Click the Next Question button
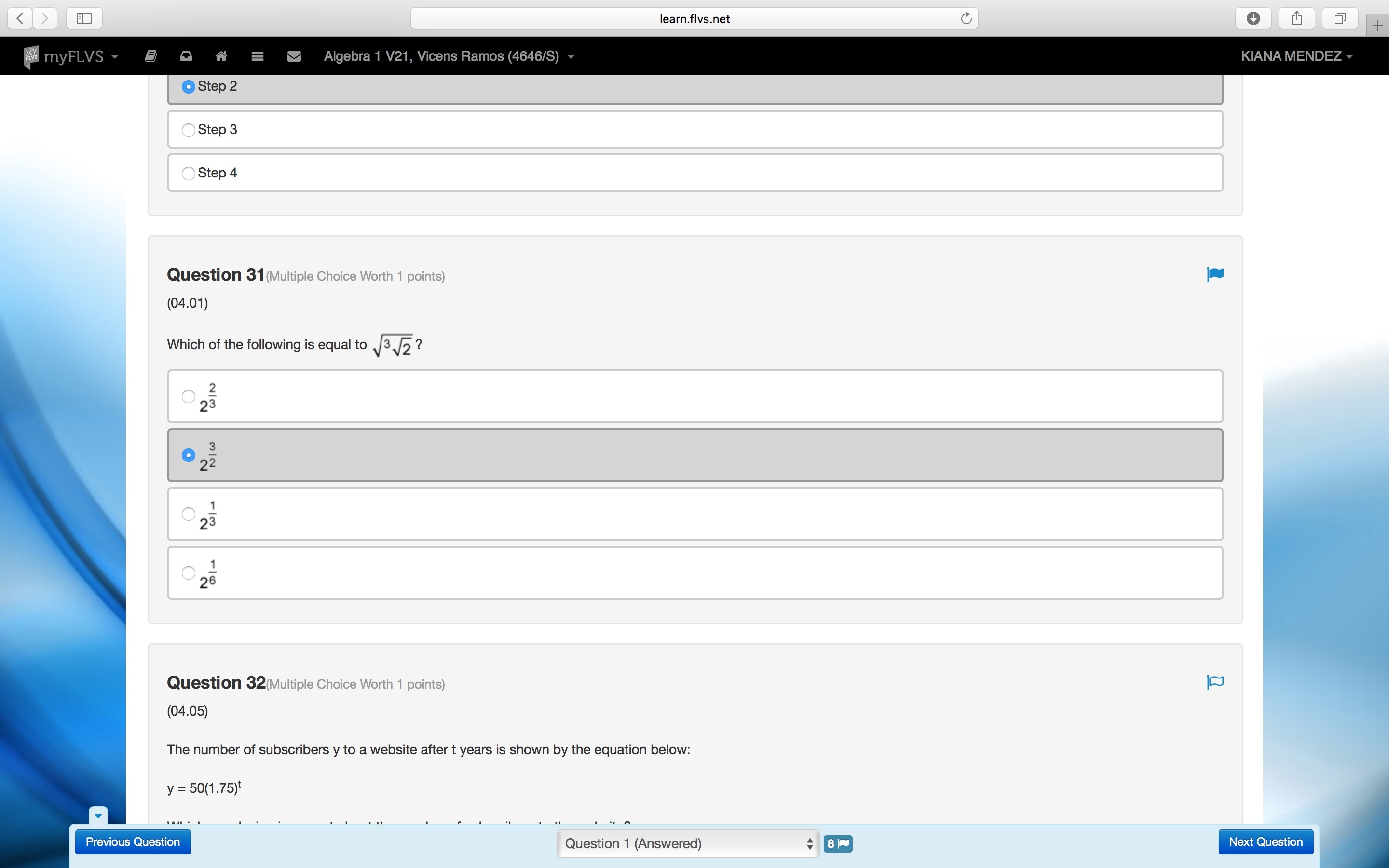This screenshot has width=1389, height=868. pos(1265,842)
